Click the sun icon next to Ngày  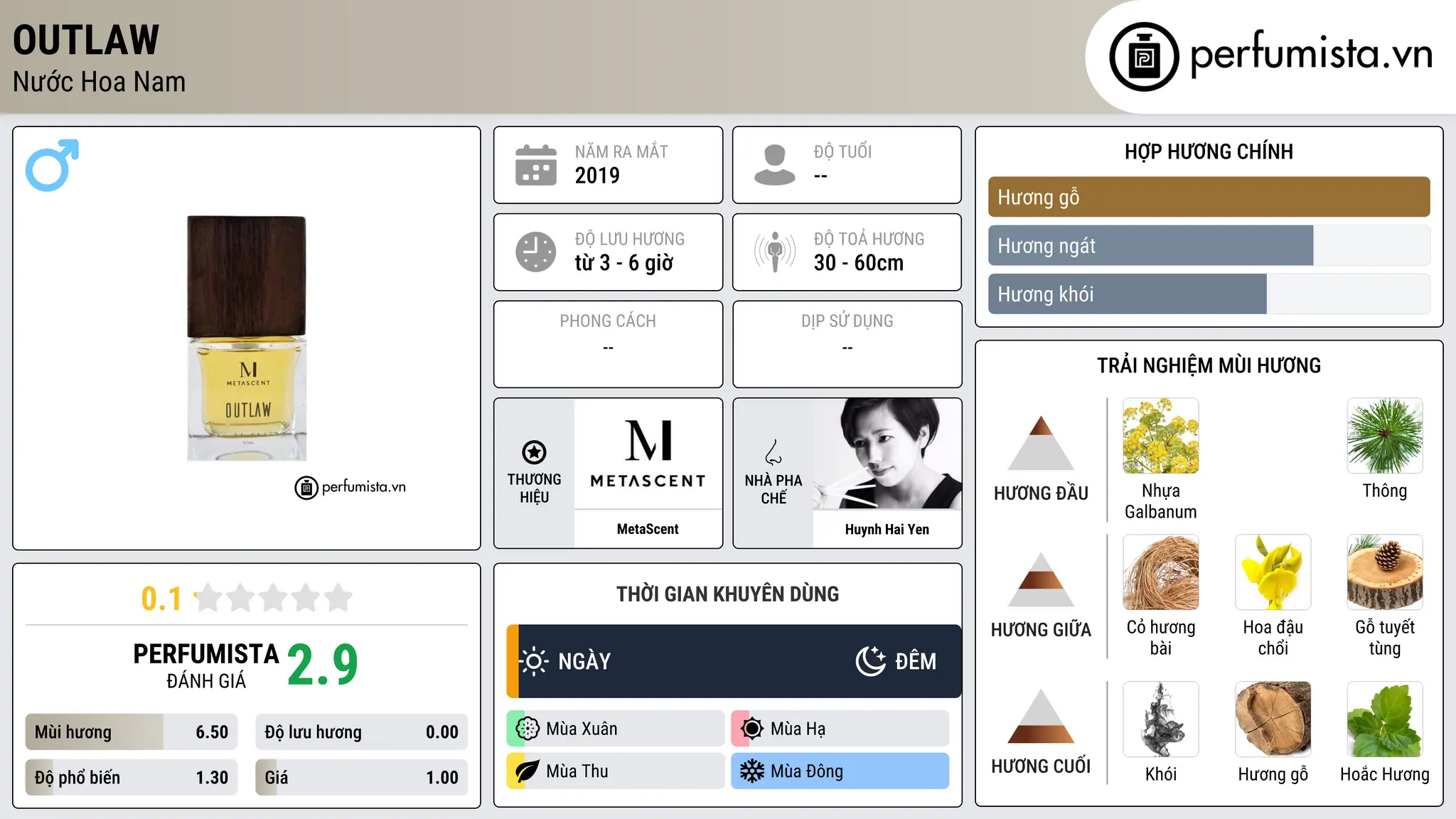tap(534, 661)
